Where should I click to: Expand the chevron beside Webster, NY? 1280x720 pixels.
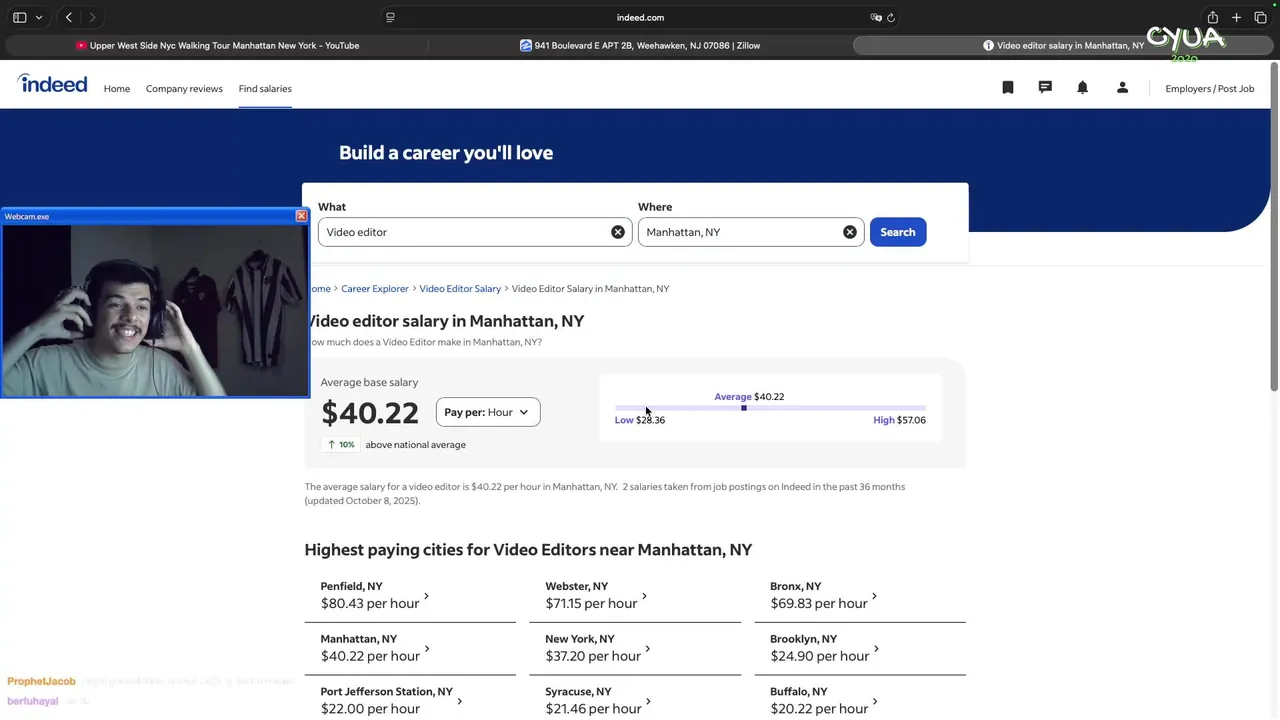tap(644, 596)
